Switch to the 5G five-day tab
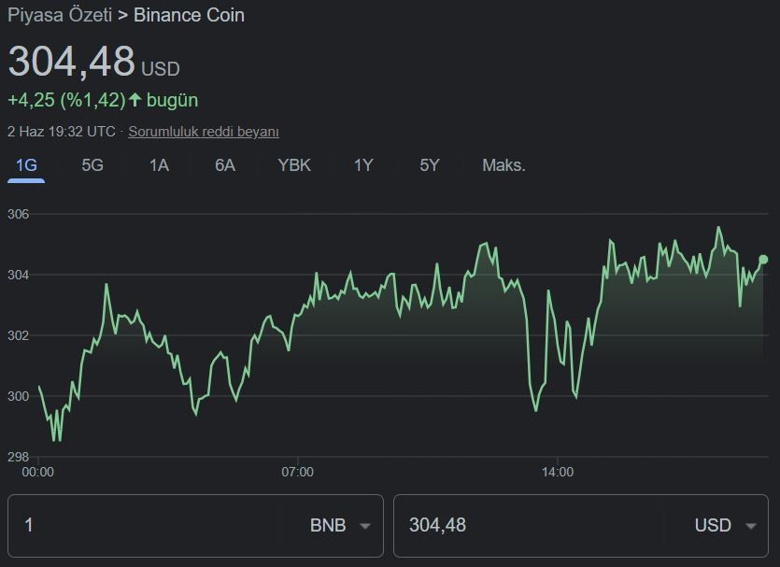This screenshot has height=567, width=780. [x=93, y=165]
